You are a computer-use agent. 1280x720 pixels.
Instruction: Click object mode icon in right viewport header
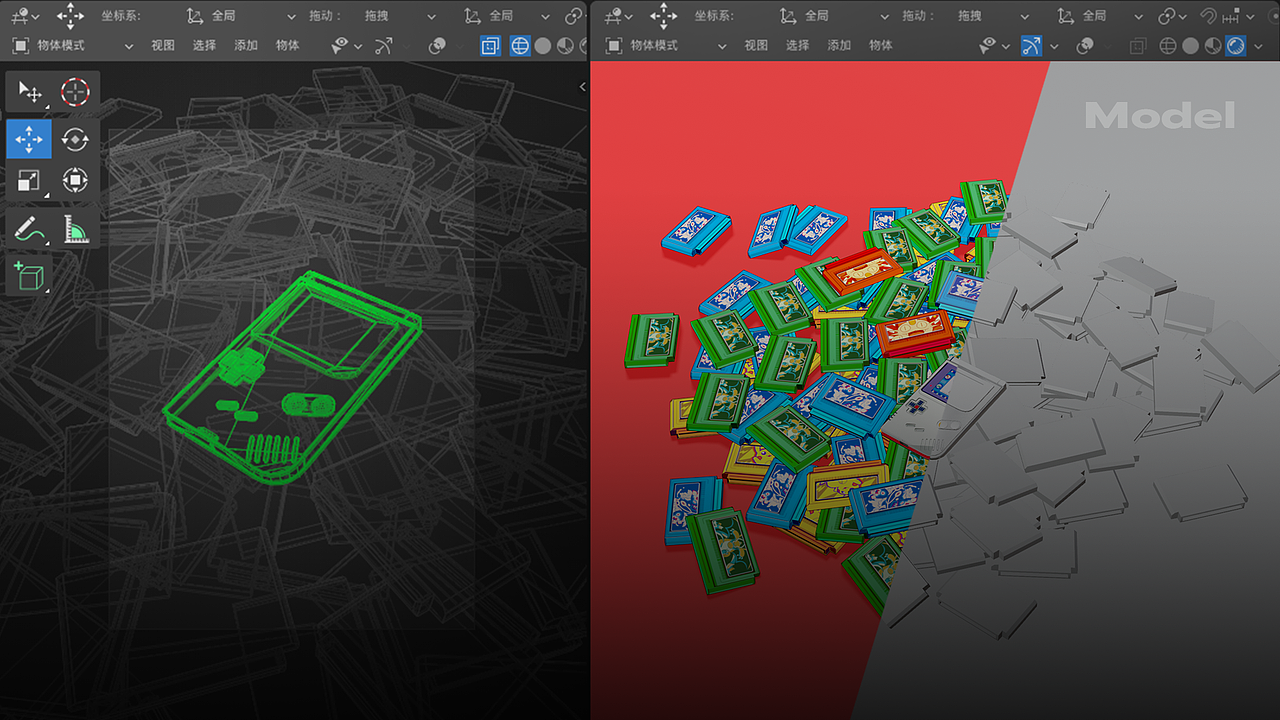(x=614, y=46)
